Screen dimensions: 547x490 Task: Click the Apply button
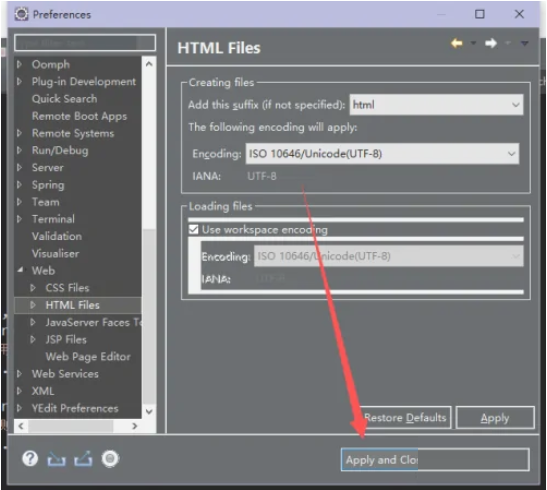tap(495, 417)
